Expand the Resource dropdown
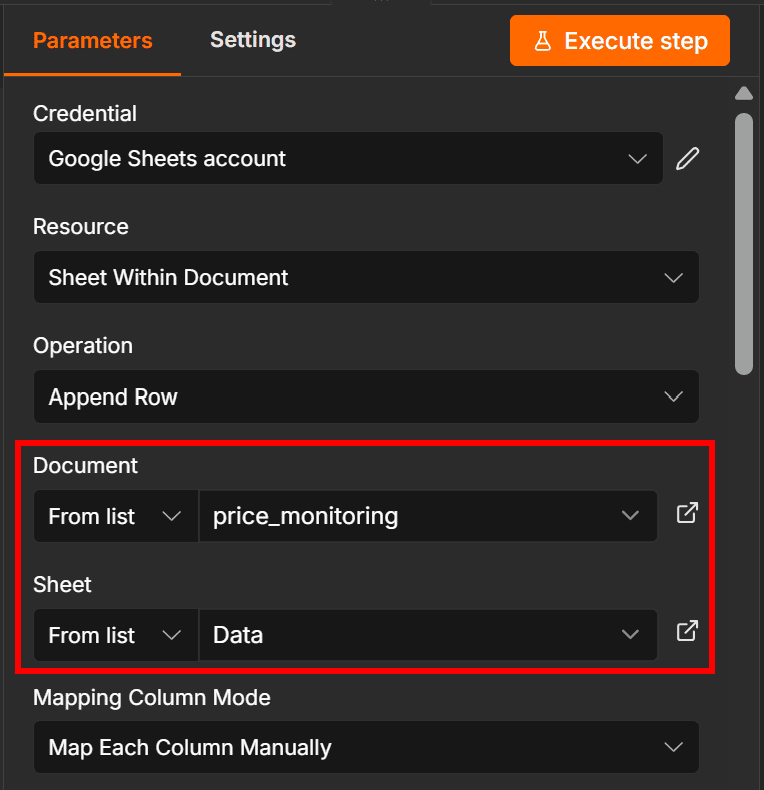This screenshot has width=764, height=790. (x=366, y=277)
